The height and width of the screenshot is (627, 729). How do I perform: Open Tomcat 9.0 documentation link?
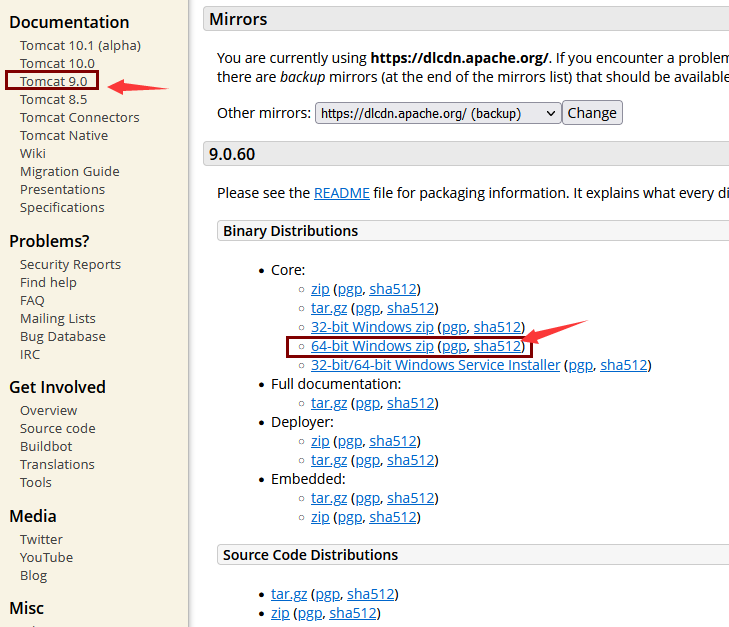point(53,81)
